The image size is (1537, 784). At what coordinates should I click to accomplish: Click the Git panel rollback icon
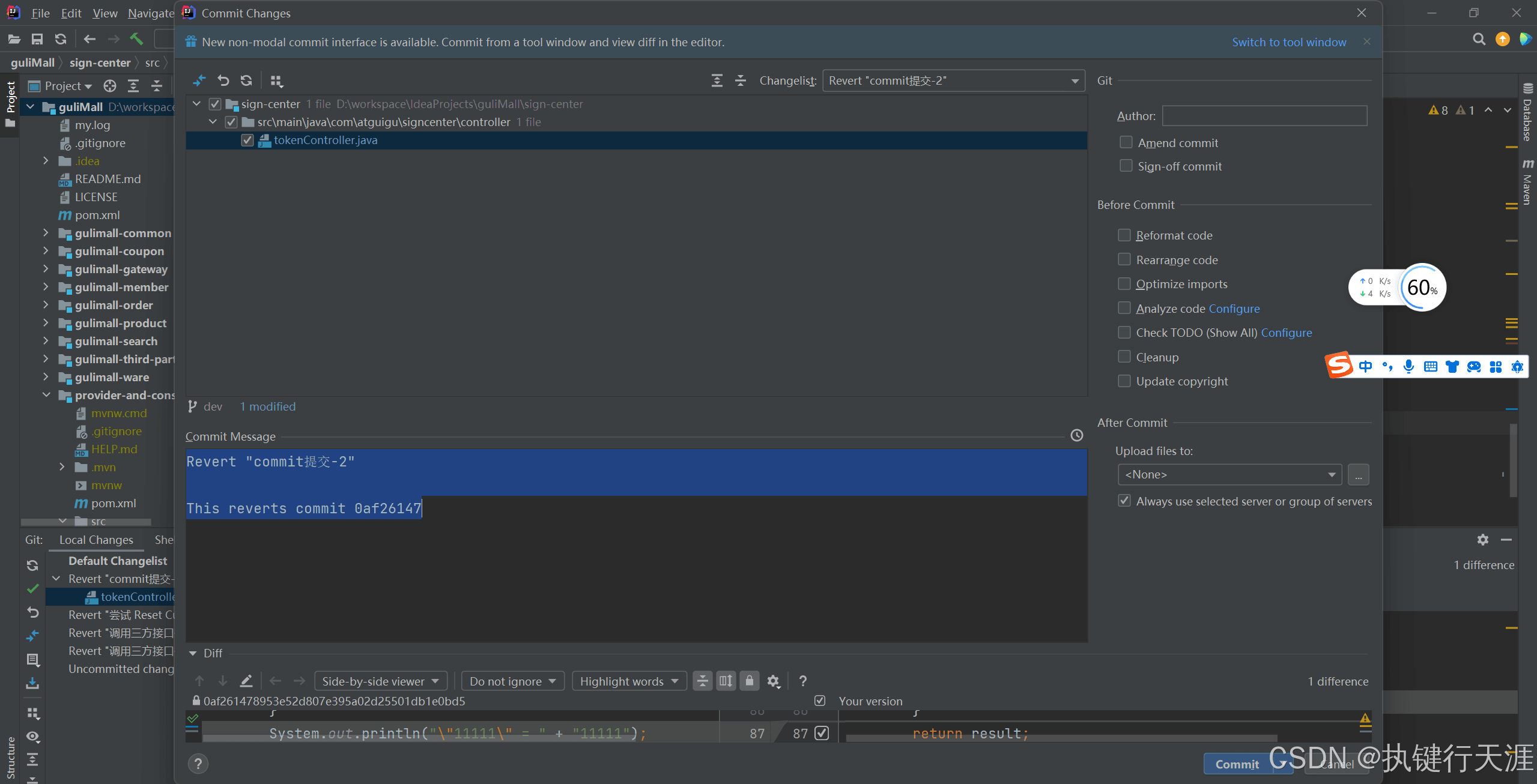coord(33,612)
